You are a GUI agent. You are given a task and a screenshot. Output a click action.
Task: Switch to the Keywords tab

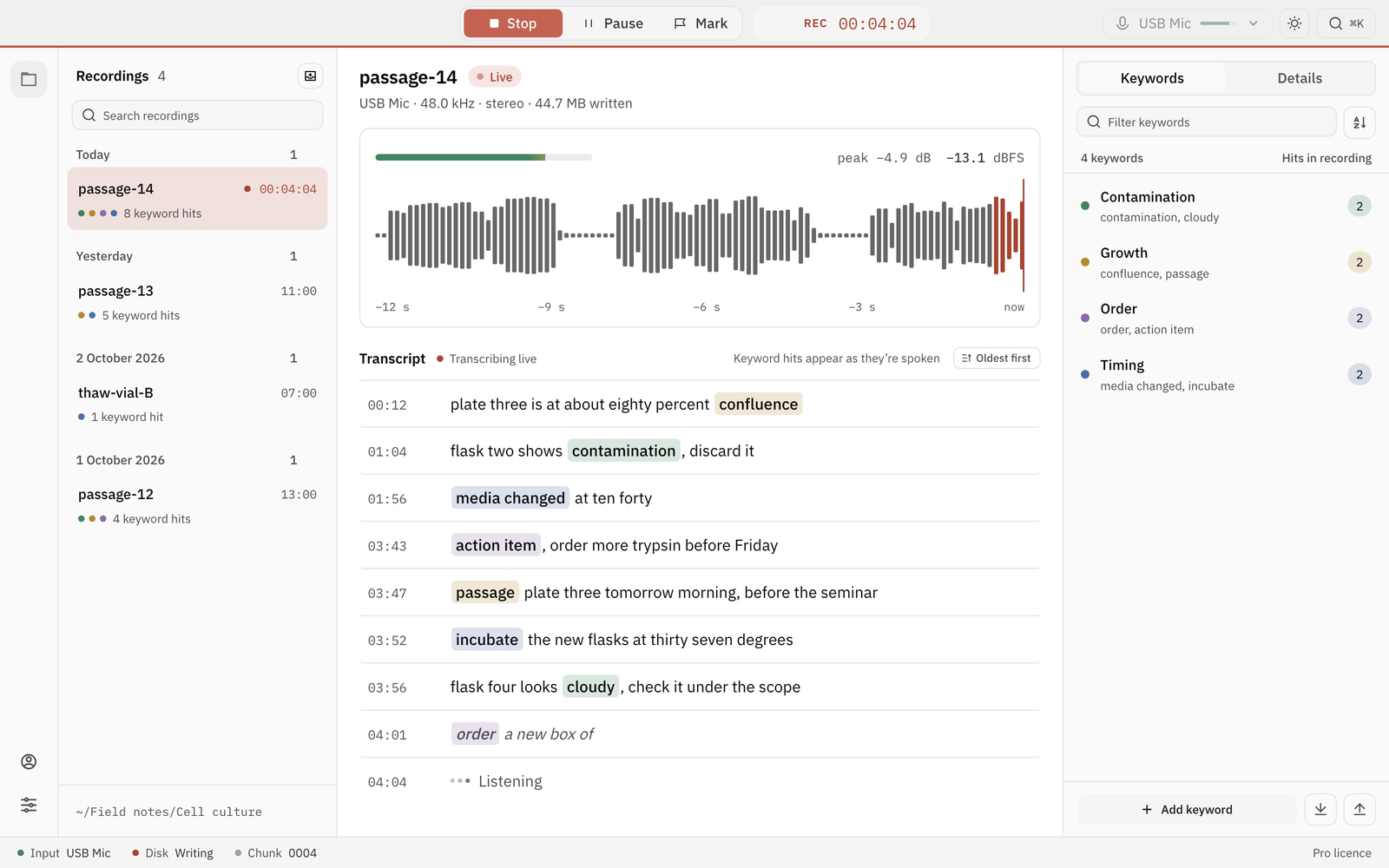[x=1152, y=78]
